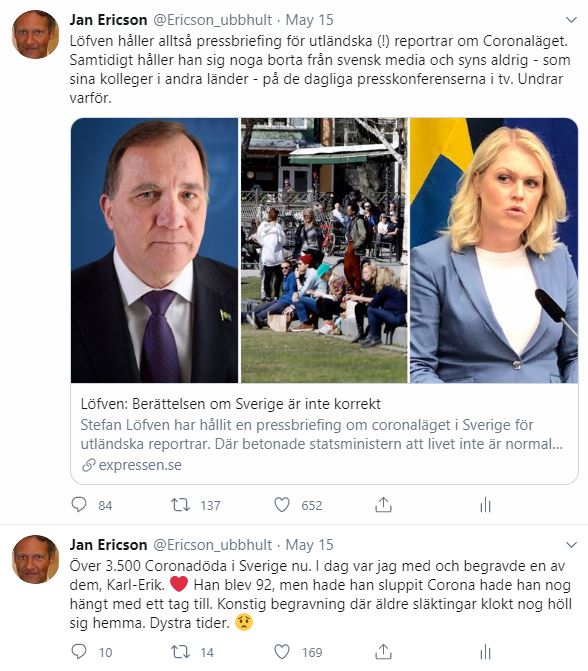Open the May 15 timestamp of first tweet
The width and height of the screenshot is (588, 671).
pos(309,20)
